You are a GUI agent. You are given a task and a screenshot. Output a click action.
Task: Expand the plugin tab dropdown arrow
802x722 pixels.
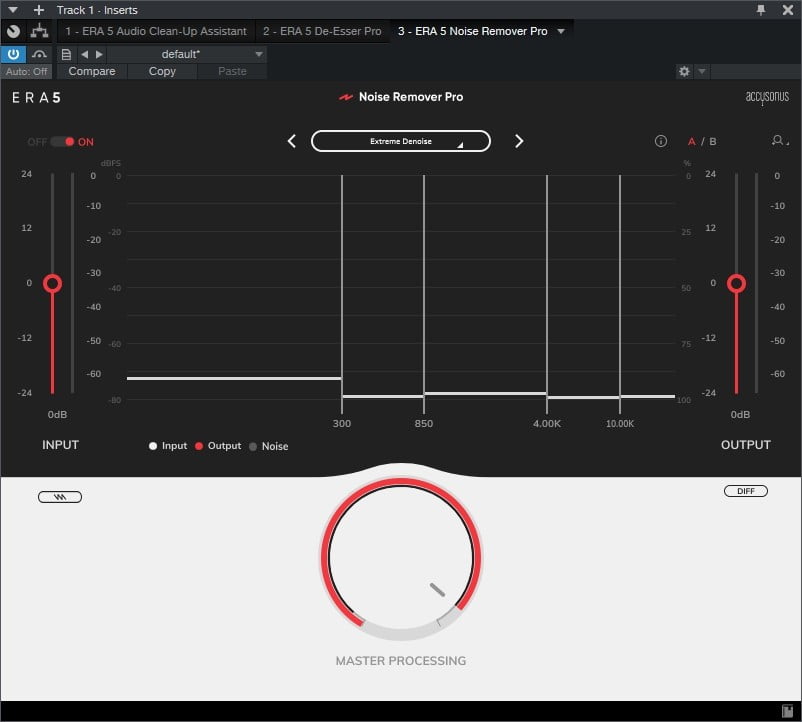[561, 31]
